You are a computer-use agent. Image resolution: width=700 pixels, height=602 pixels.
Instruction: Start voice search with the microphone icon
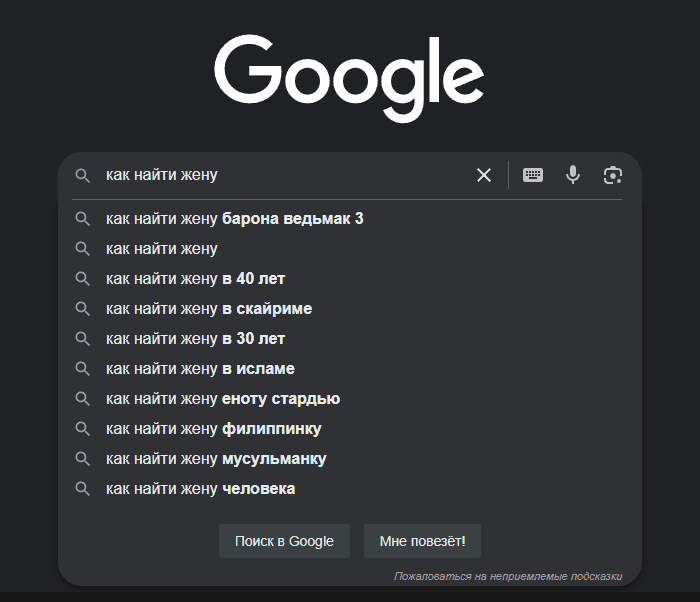click(x=573, y=175)
